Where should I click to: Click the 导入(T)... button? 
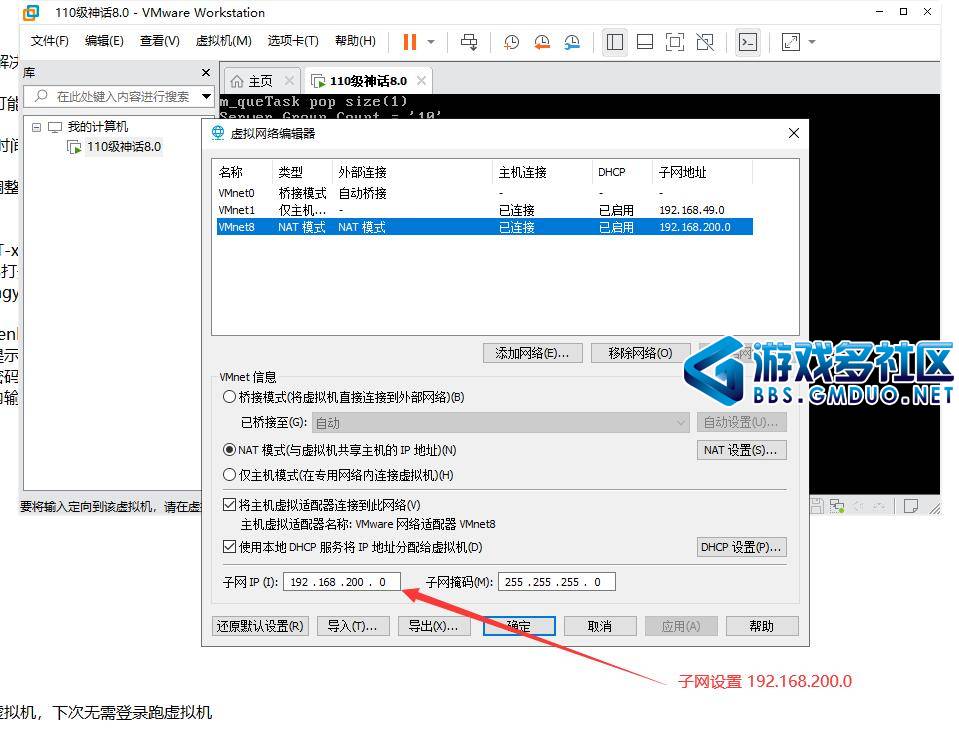pos(353,626)
